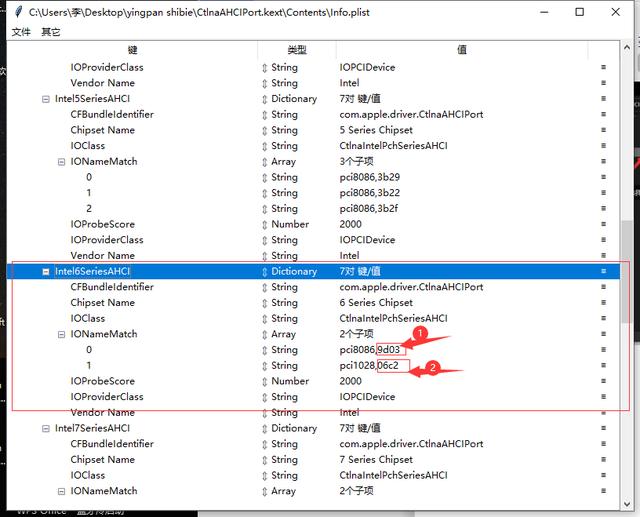Collapse IONameMatch array under Intel6SeriesAHCI
The width and height of the screenshot is (640, 517).
tap(61, 335)
